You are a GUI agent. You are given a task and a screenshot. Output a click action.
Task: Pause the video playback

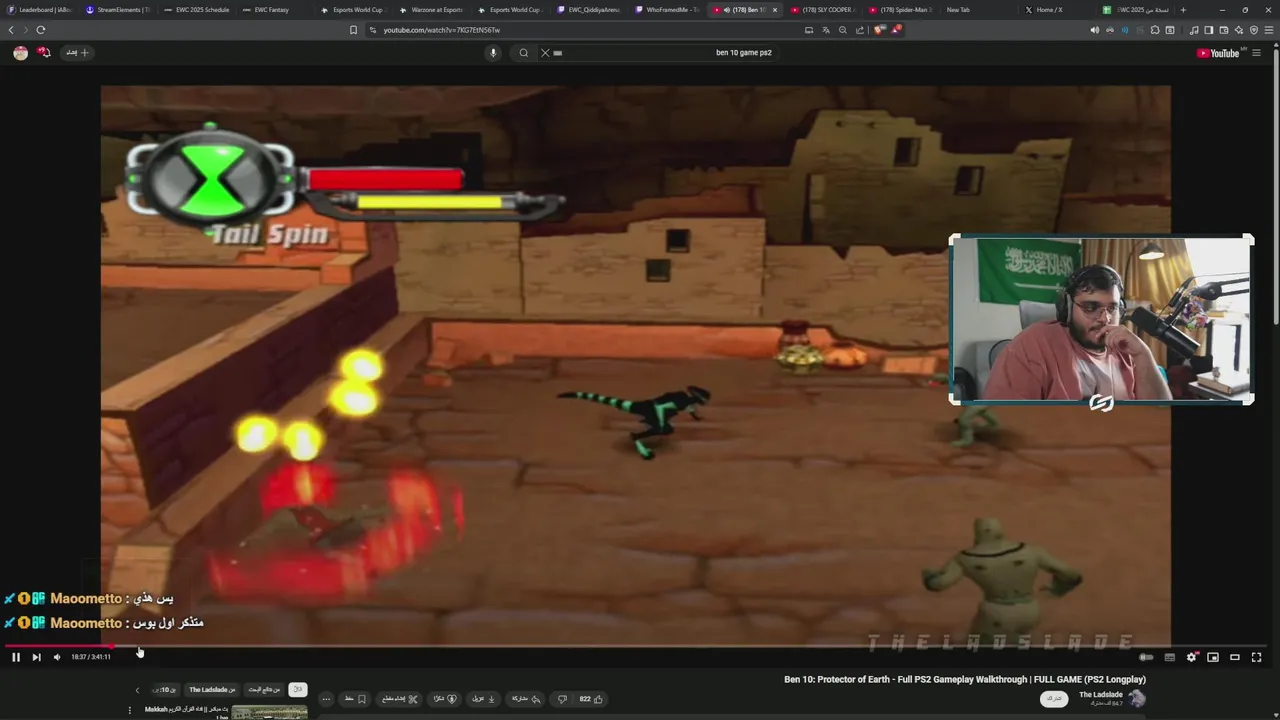pyautogui.click(x=16, y=657)
